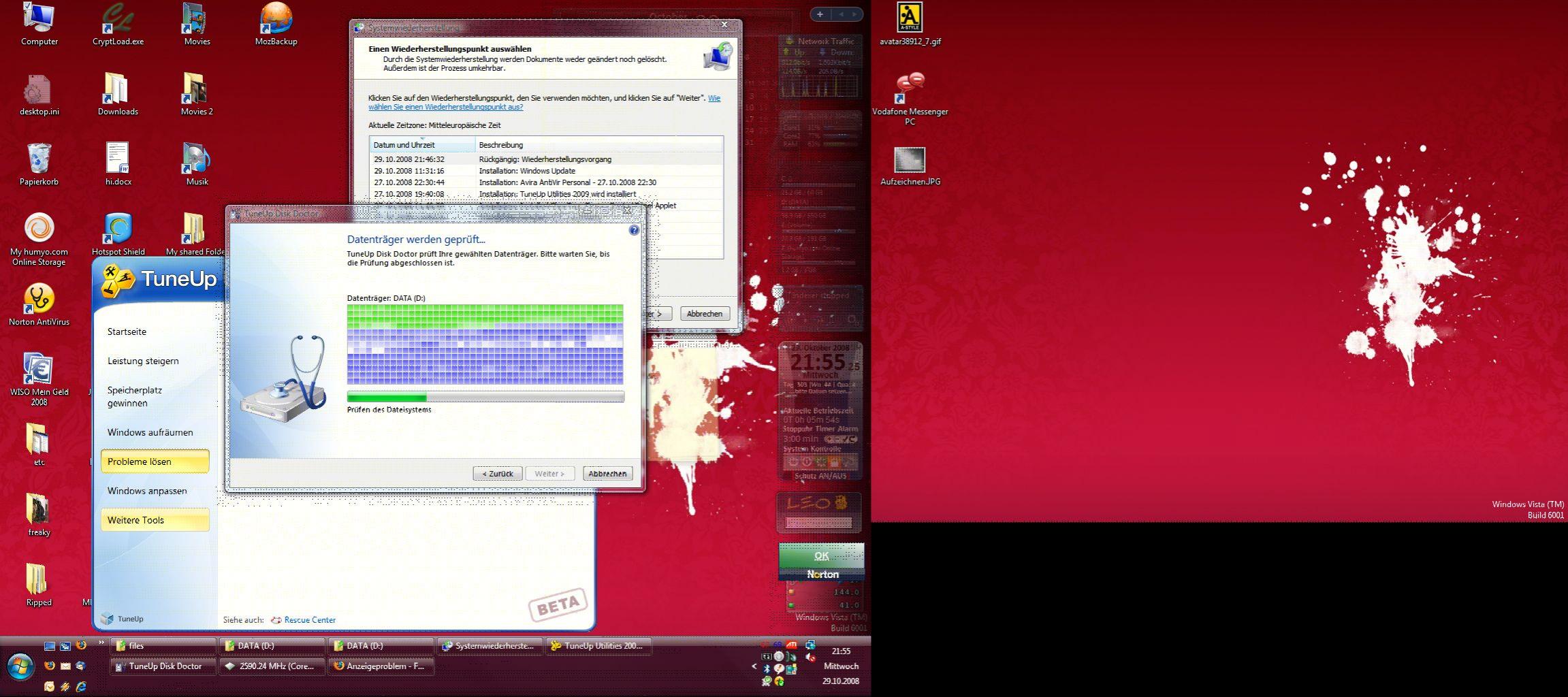Click the sidebar add gadget plus button
1568x697 pixels.
[820, 14]
